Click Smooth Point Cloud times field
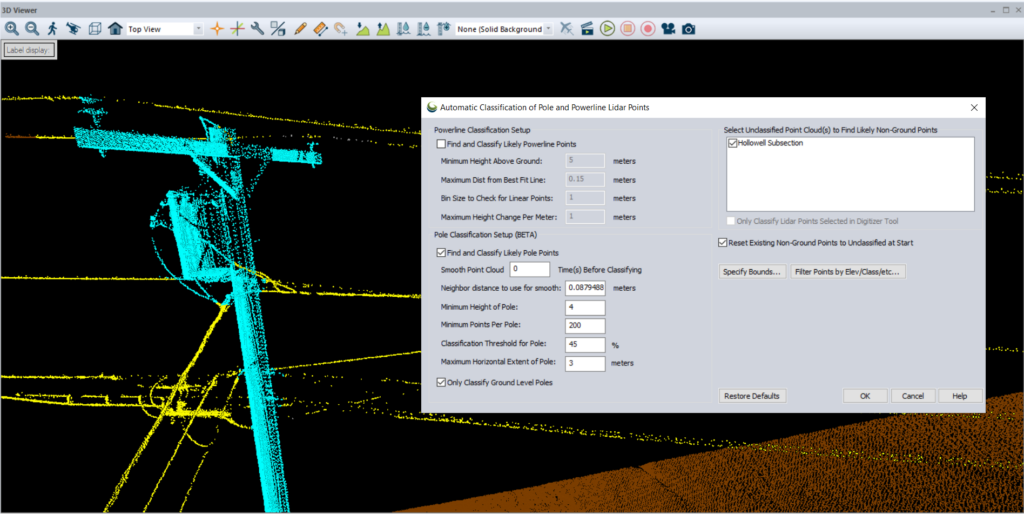The height and width of the screenshot is (514, 1024). point(530,269)
